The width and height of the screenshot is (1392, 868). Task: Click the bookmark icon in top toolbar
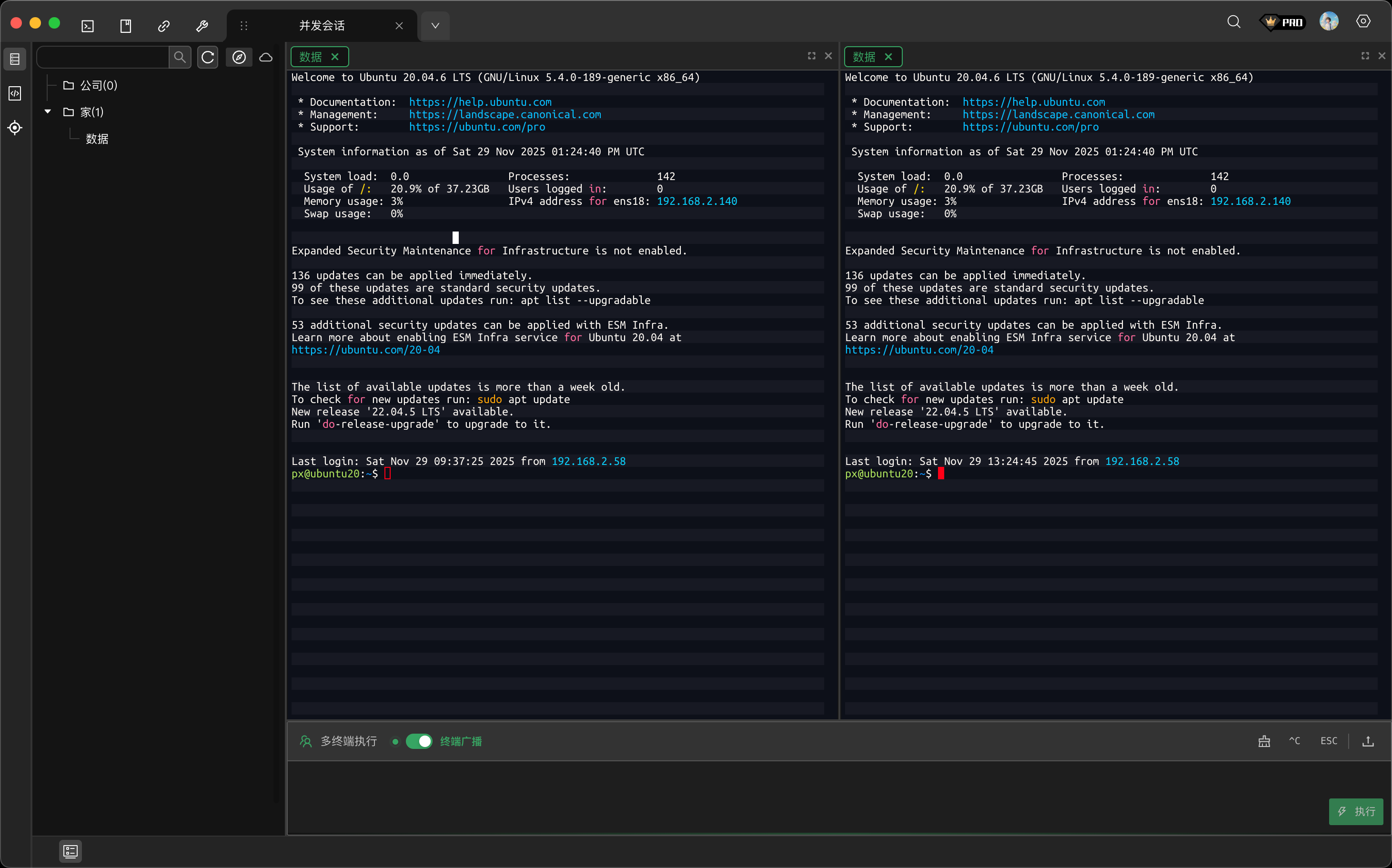[126, 26]
